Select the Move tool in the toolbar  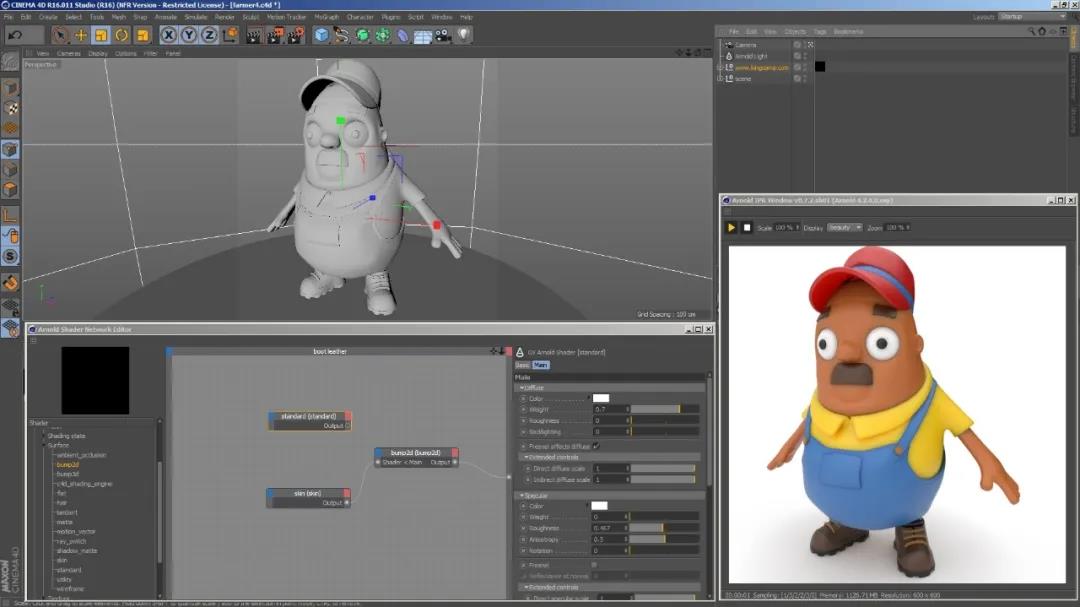(81, 35)
